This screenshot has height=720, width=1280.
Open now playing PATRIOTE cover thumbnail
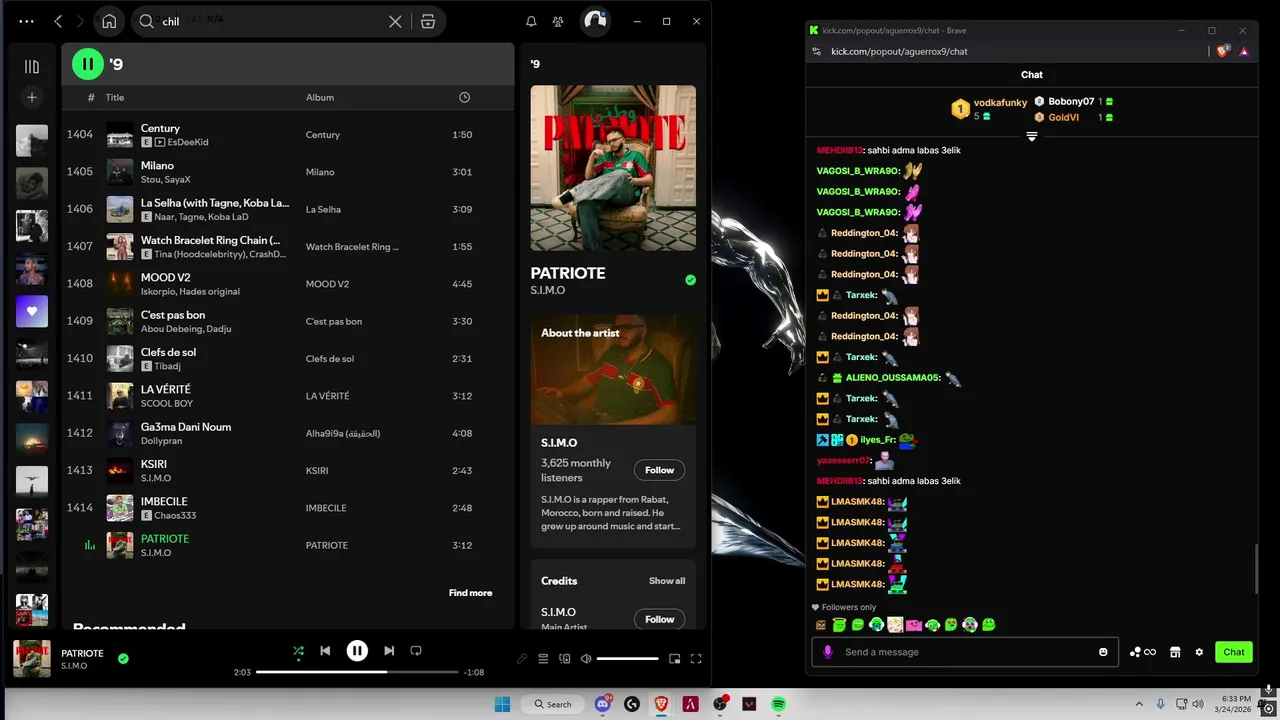pyautogui.click(x=32, y=659)
